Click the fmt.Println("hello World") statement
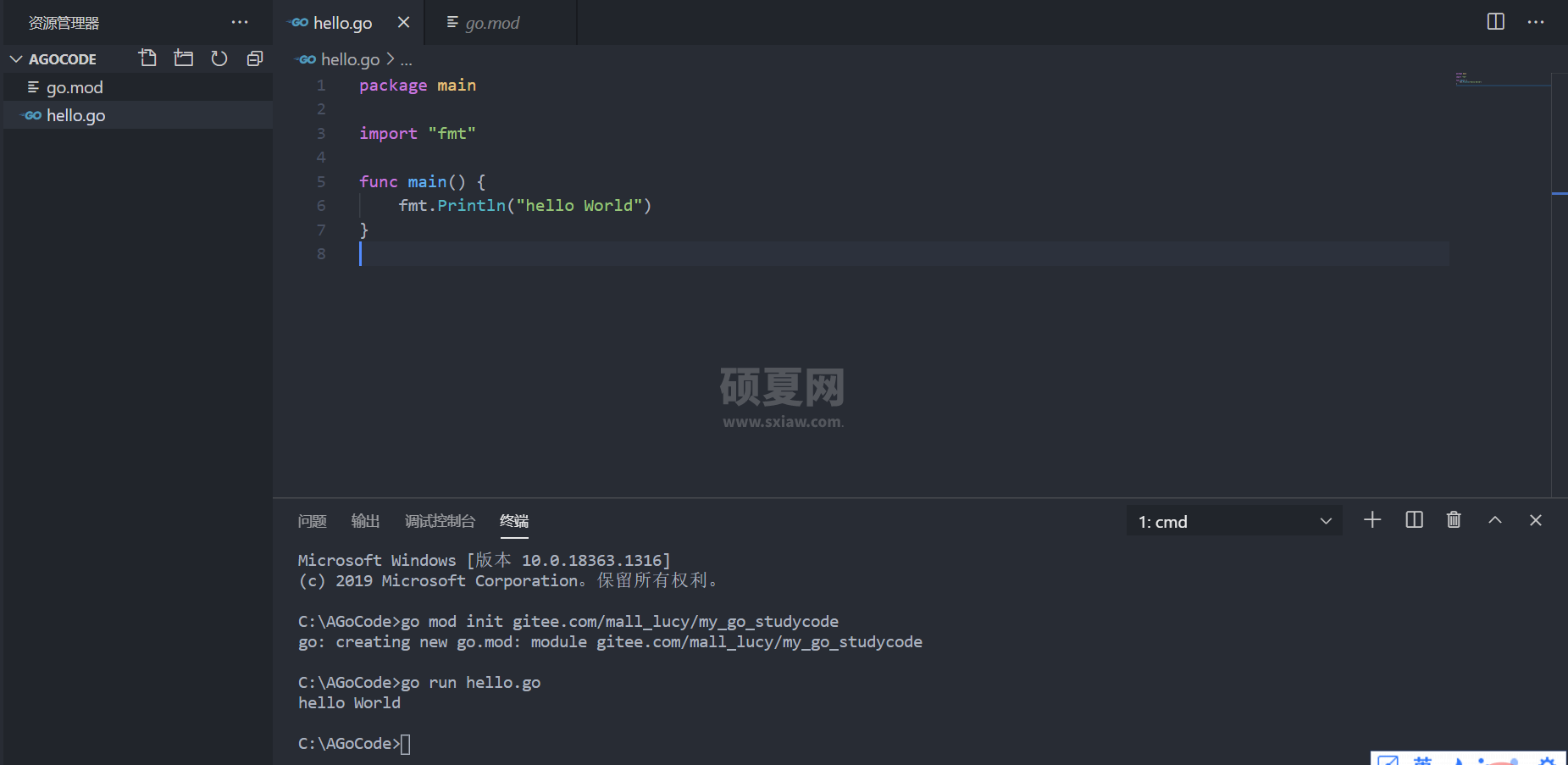The width and height of the screenshot is (1568, 765). click(525, 205)
